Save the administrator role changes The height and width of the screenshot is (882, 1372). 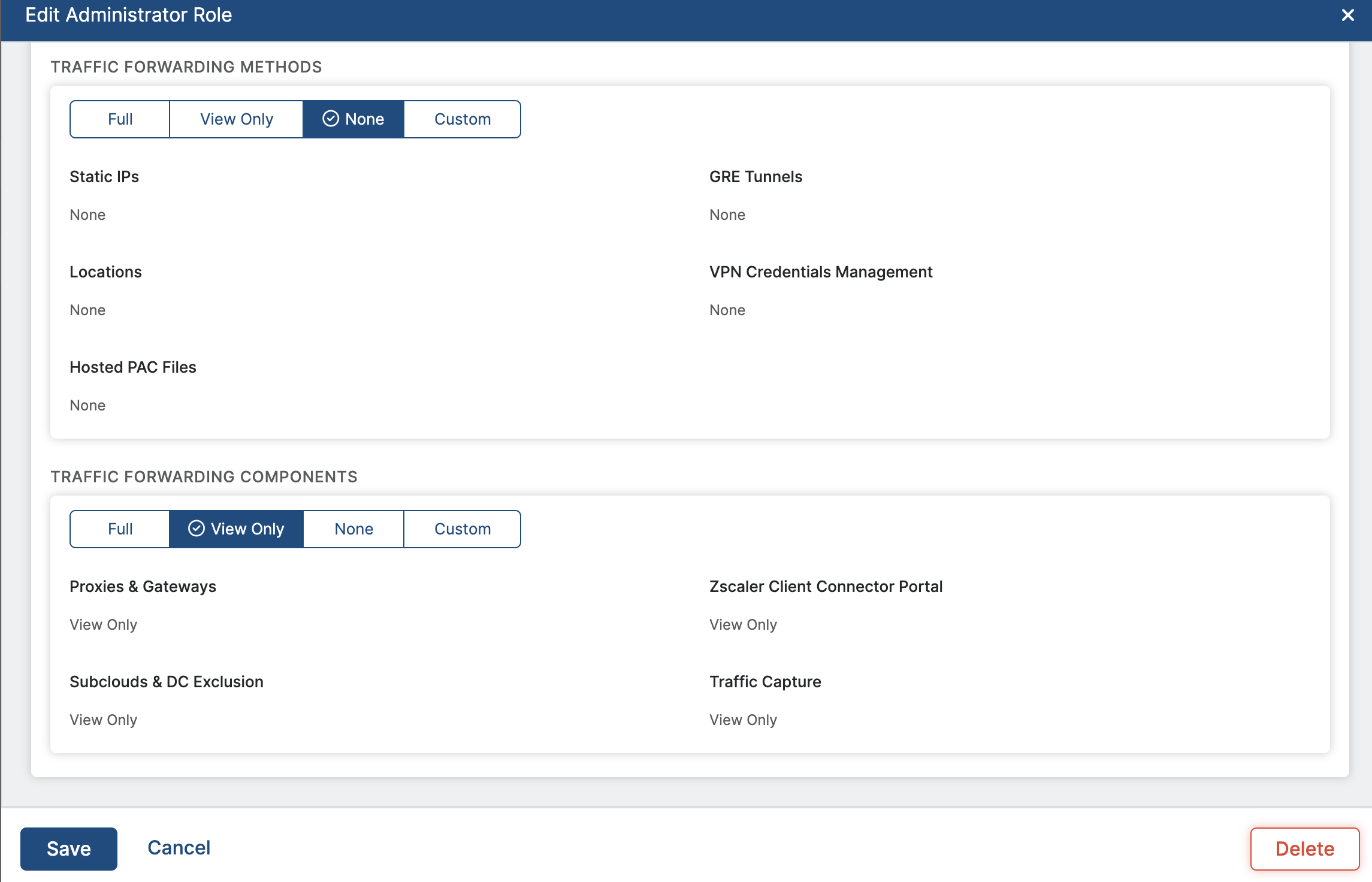click(x=69, y=848)
